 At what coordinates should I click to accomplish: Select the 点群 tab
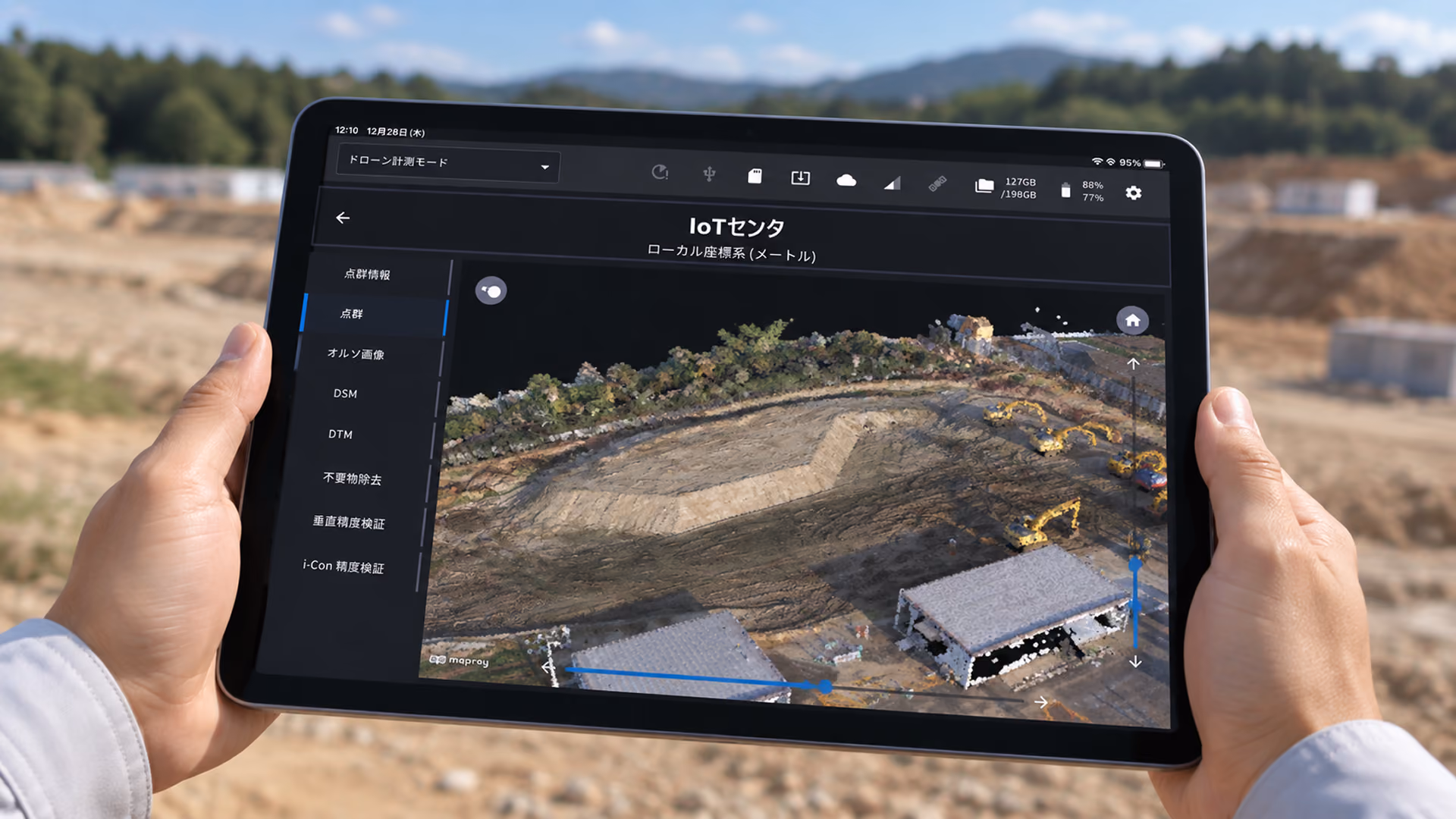point(374,314)
